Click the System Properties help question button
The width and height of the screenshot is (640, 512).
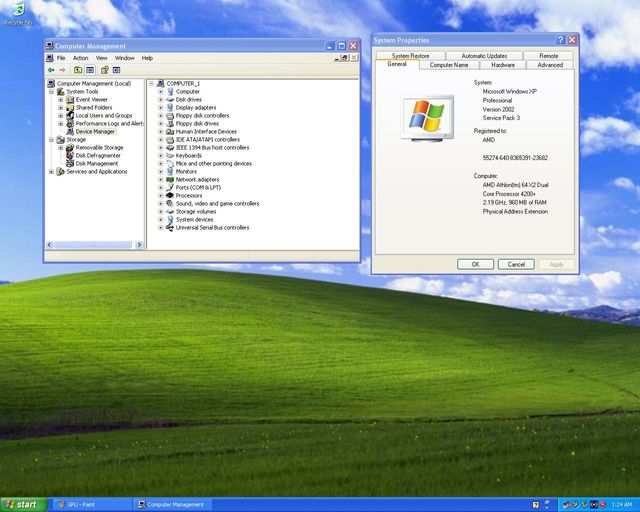(x=560, y=40)
